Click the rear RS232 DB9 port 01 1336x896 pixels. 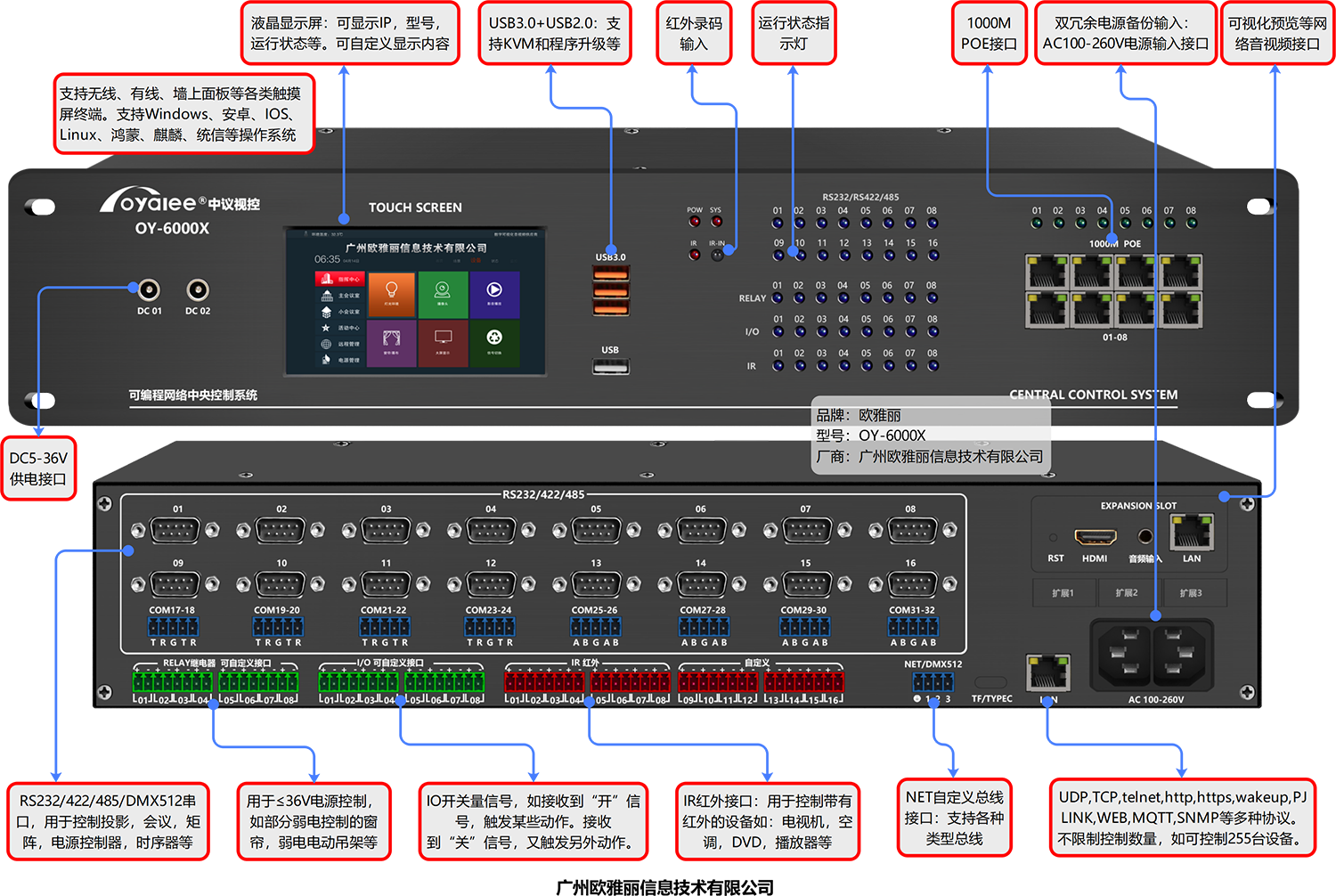click(175, 531)
